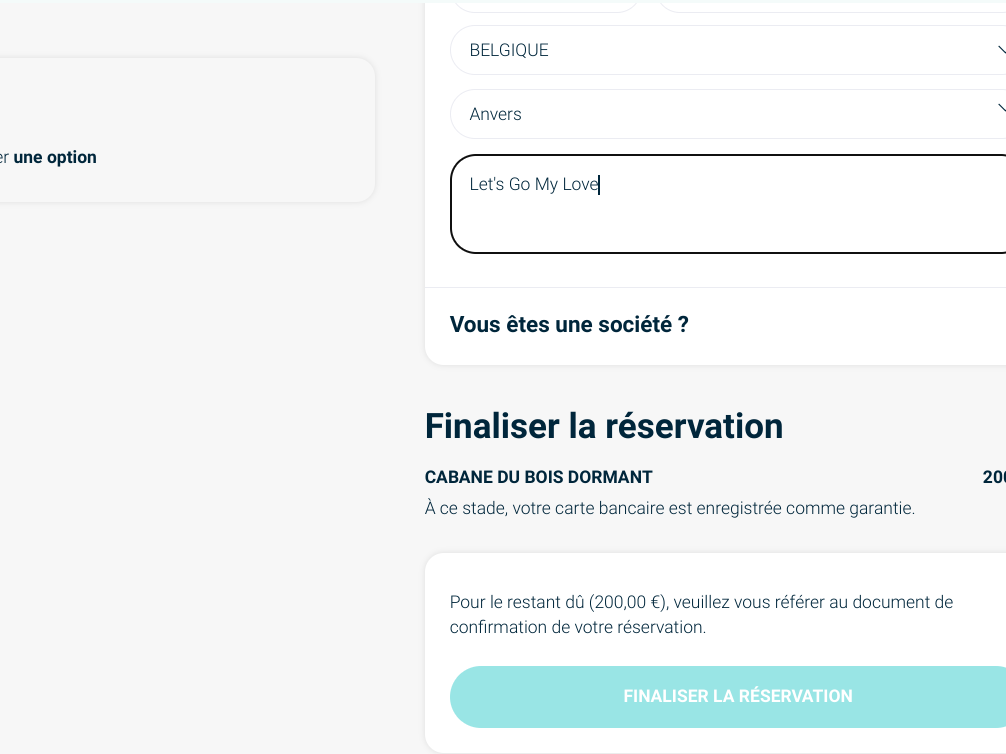Image resolution: width=1006 pixels, height=754 pixels.
Task: Click the word Anvers in the selector
Action: coord(495,114)
